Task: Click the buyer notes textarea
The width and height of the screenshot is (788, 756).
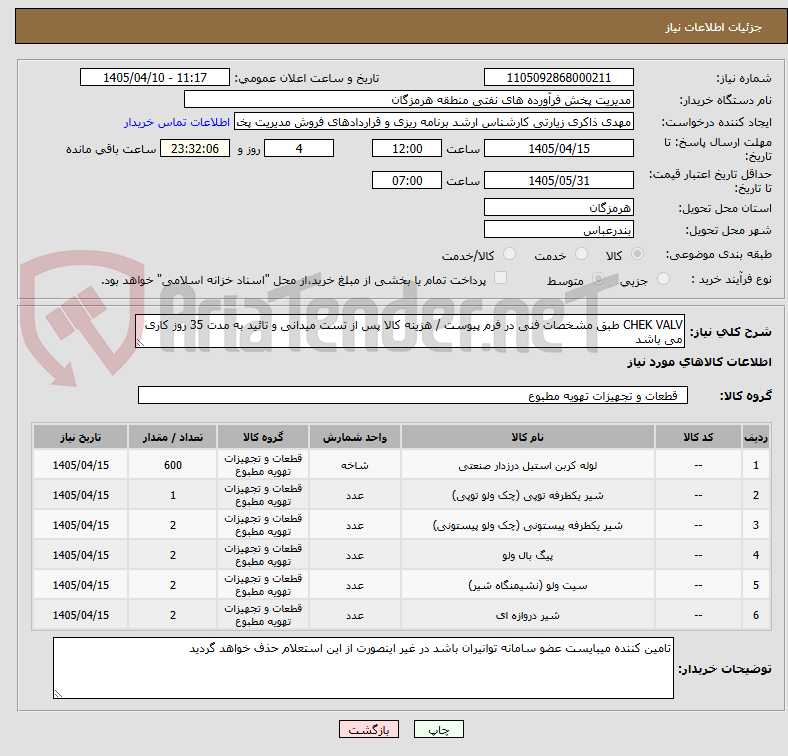Action: [363, 668]
